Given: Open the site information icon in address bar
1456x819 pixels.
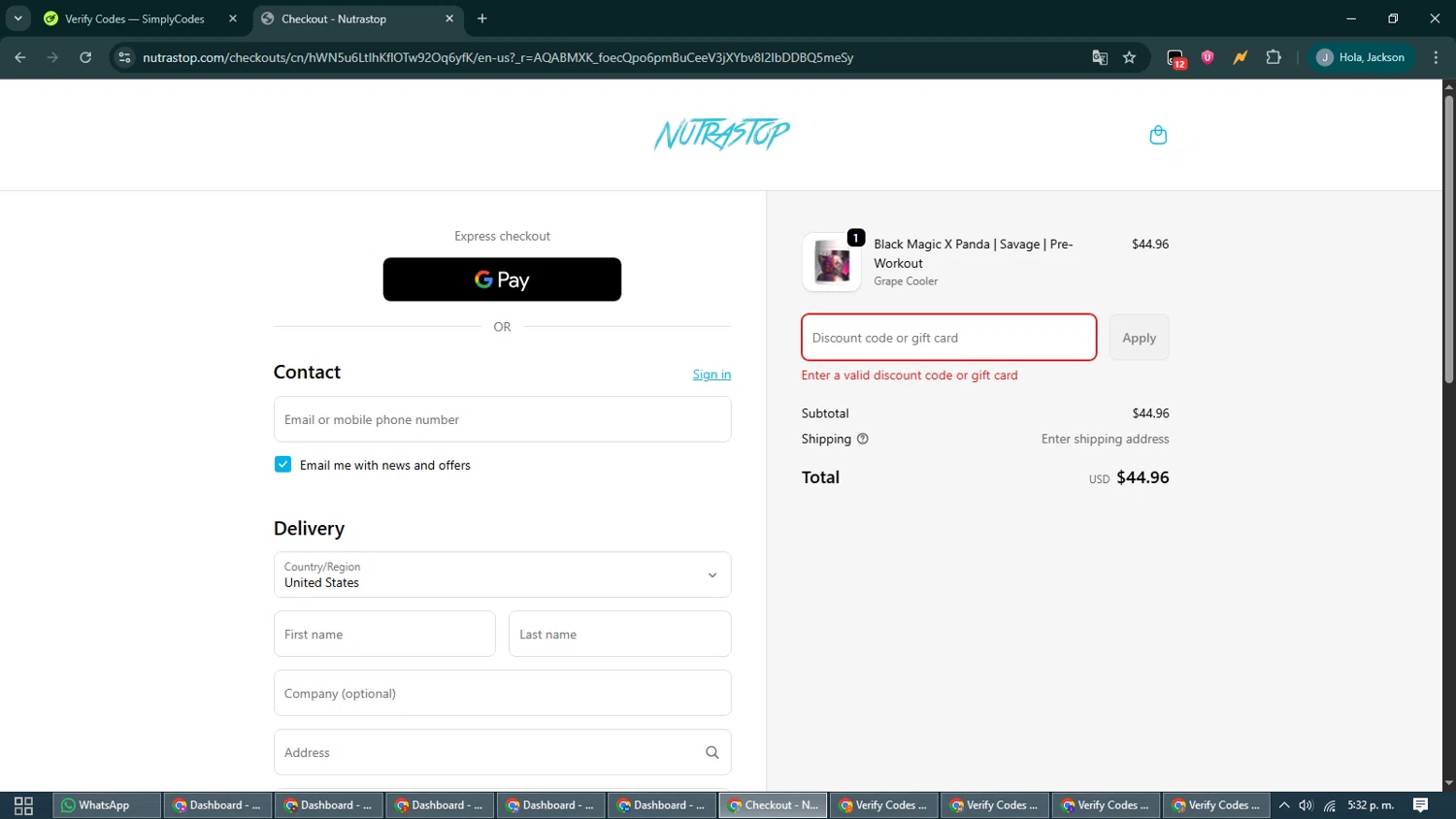Looking at the screenshot, I should coord(124,57).
